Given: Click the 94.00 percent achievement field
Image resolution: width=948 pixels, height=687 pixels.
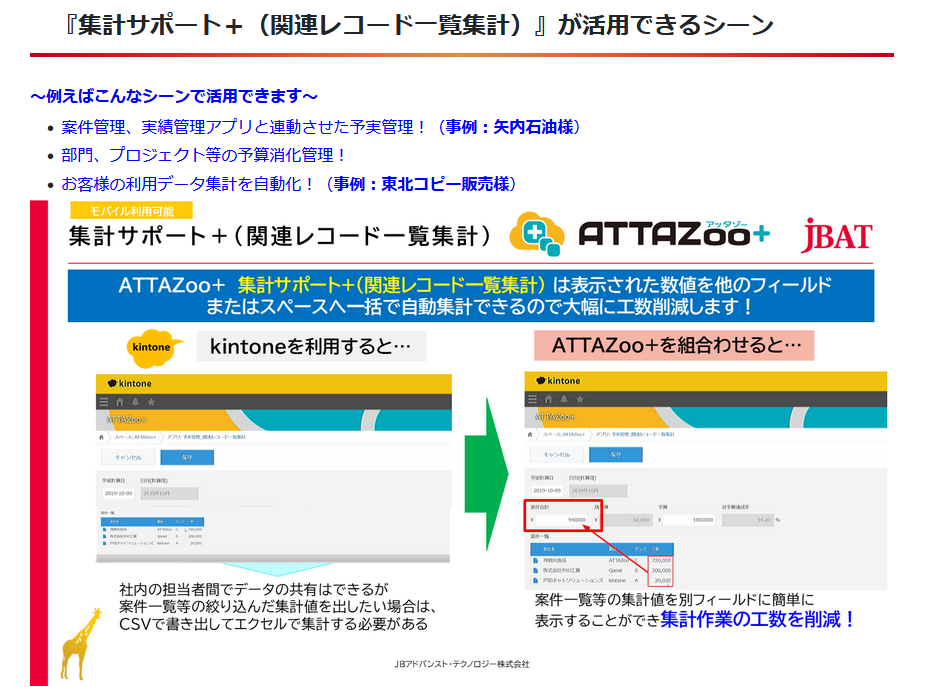Looking at the screenshot, I should click(748, 519).
